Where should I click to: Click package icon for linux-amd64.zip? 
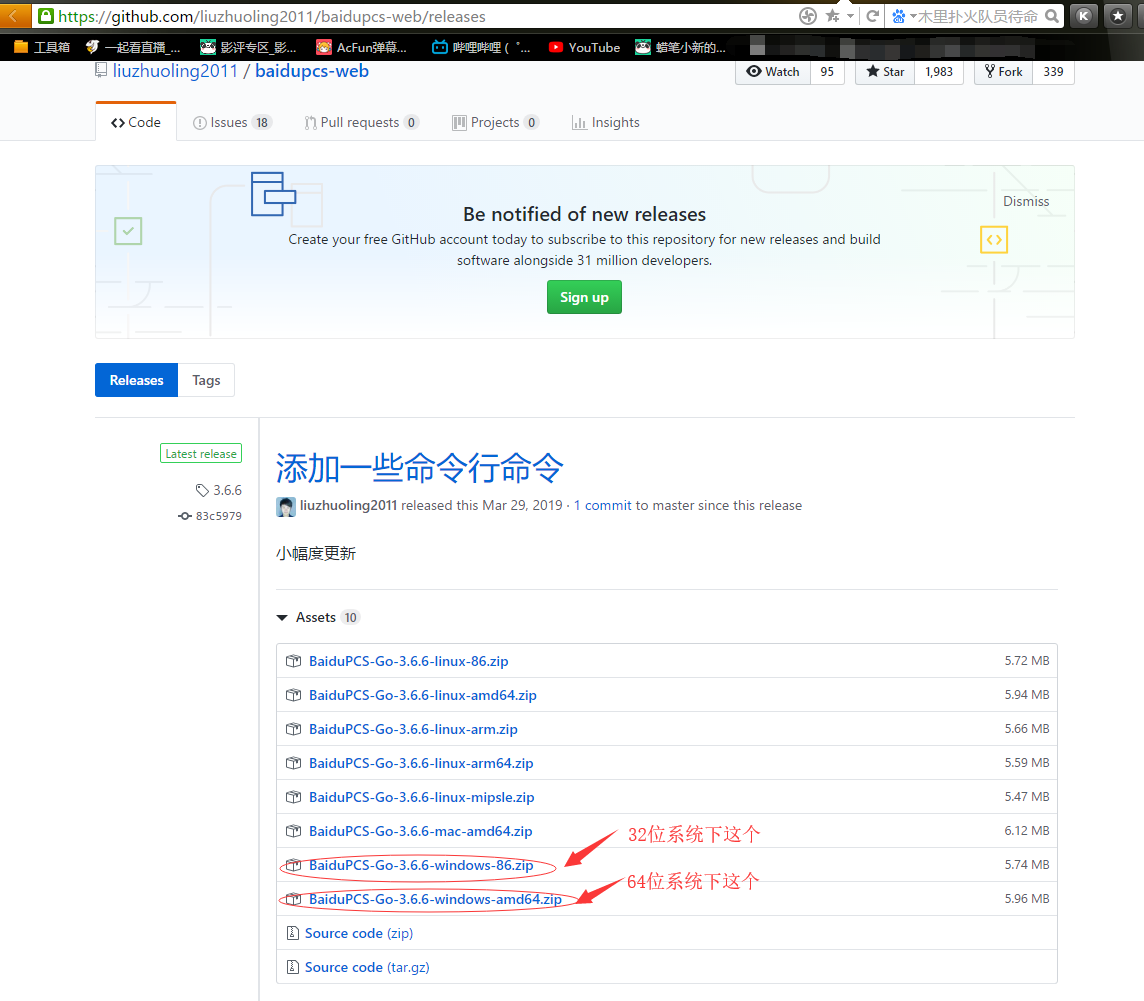pos(293,695)
